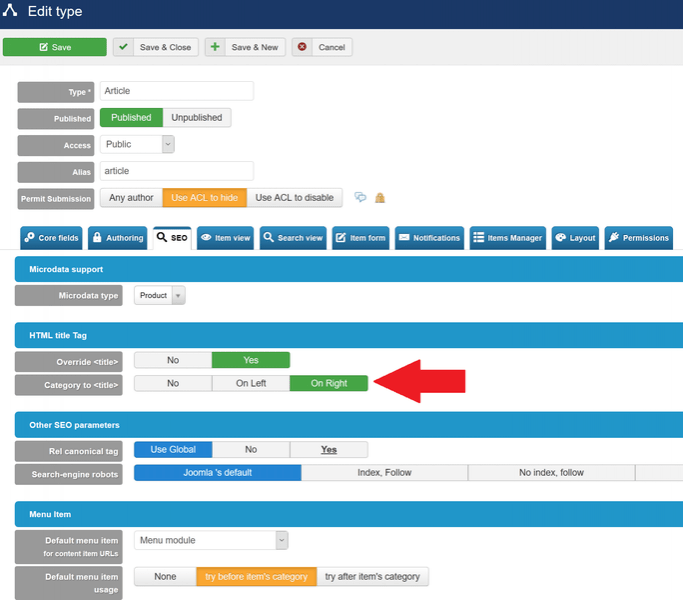This screenshot has width=683, height=600.
Task: Click the checkmark icon on Save & Close
Action: pos(123,47)
